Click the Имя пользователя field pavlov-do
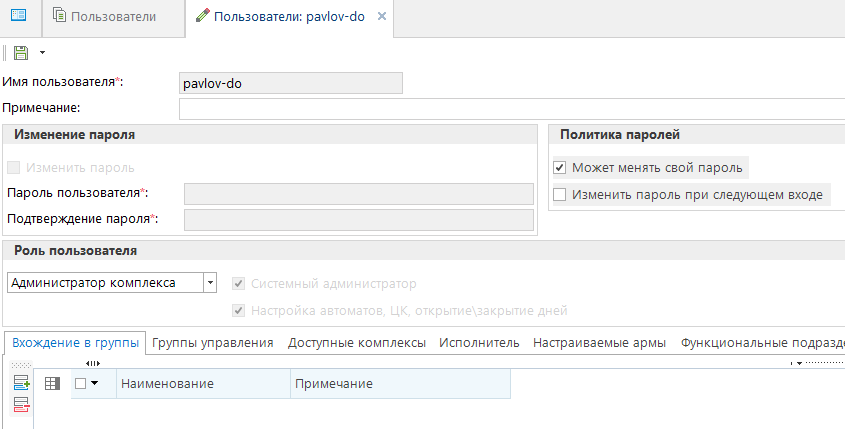This screenshot has width=845, height=429. [x=290, y=84]
